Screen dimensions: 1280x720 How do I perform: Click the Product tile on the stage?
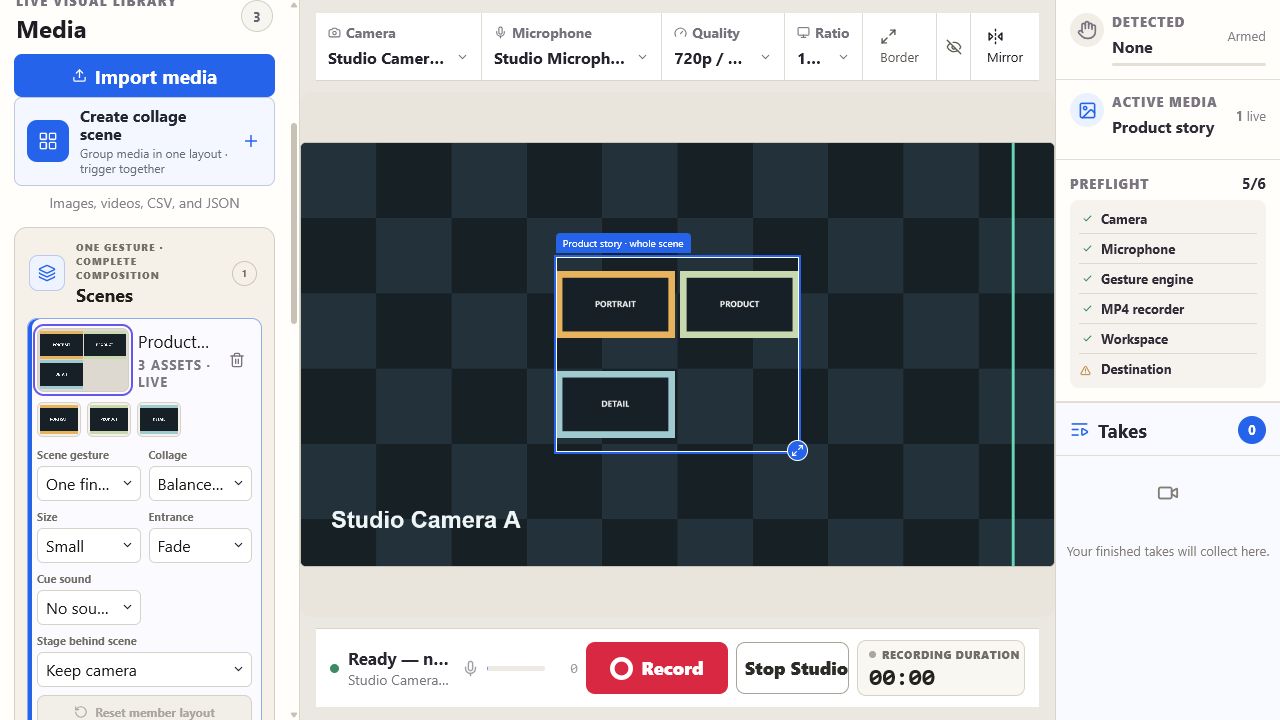[x=739, y=304]
